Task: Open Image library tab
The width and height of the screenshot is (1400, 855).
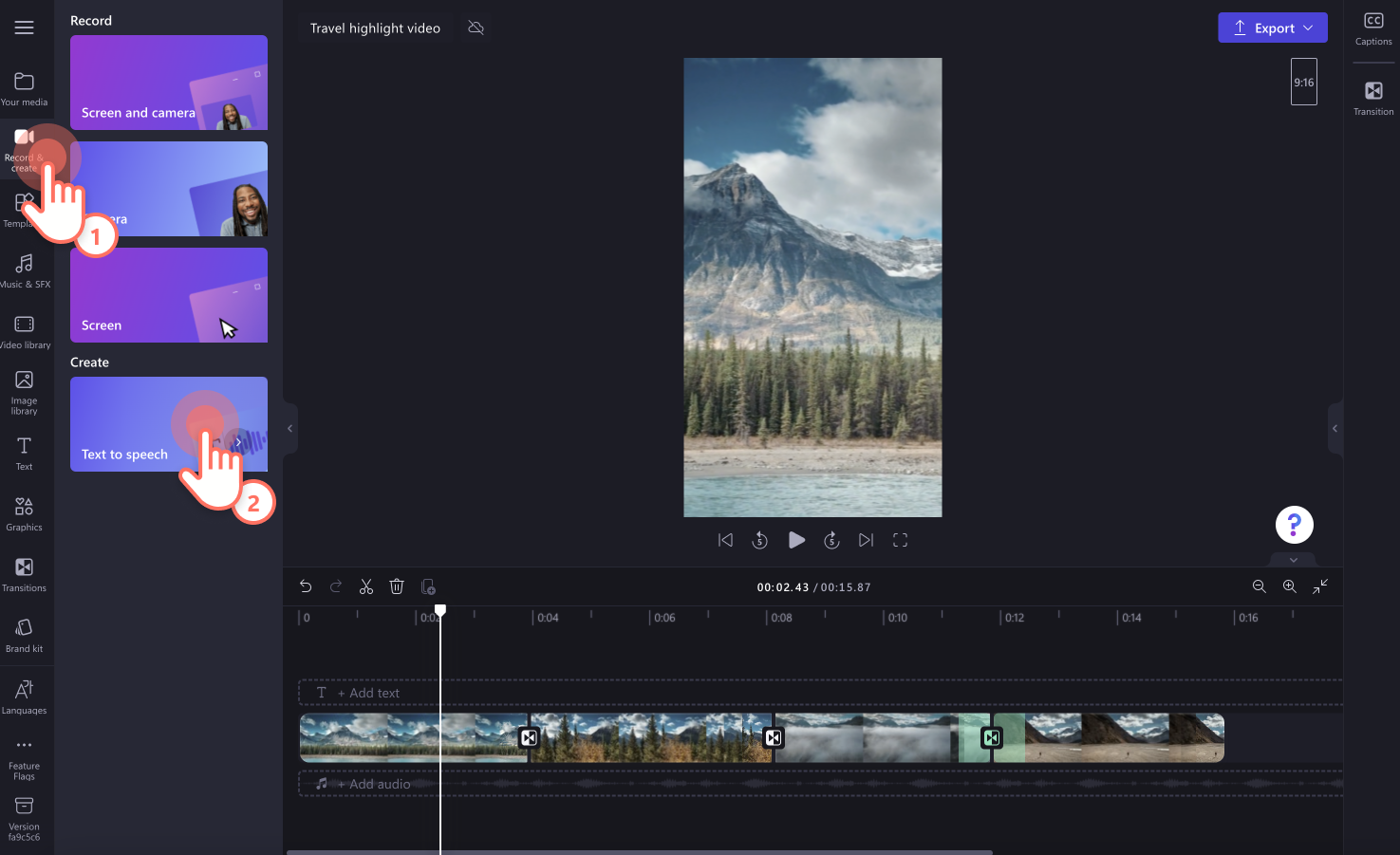Action: pos(24,393)
